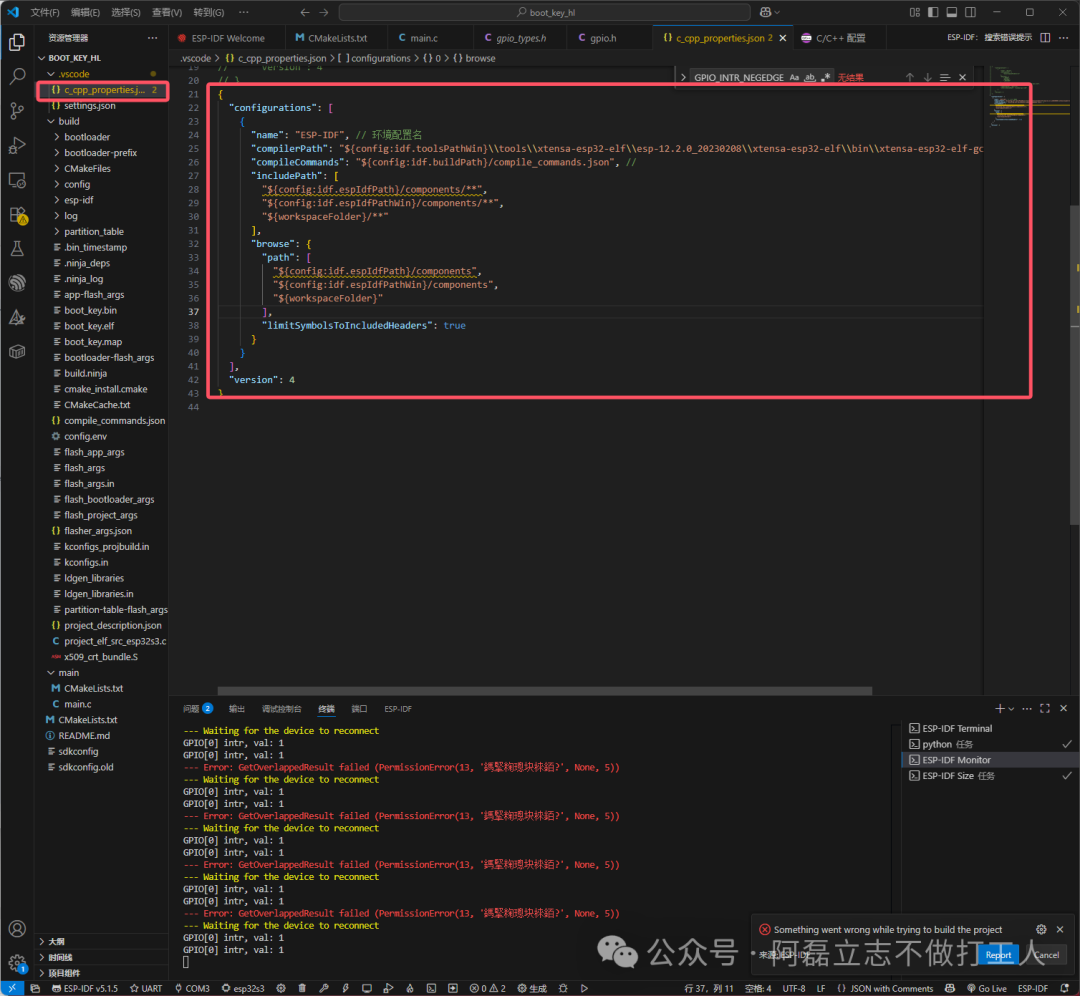
Task: Show errors and warnings count in status bar
Action: (488, 988)
